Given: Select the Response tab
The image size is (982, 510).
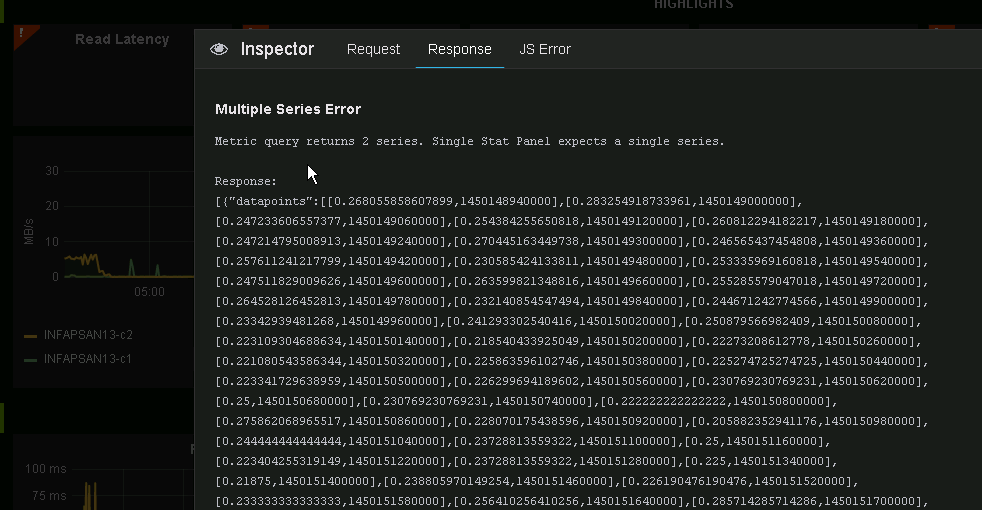Looking at the screenshot, I should click(459, 49).
